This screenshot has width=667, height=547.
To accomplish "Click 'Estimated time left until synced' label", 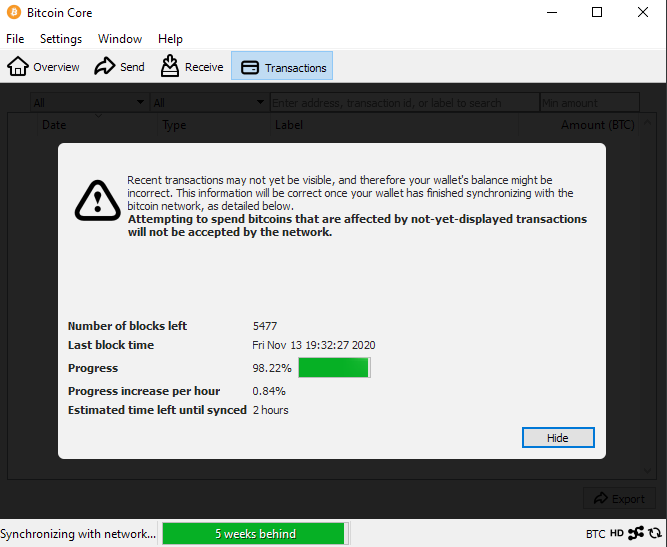I will click(157, 410).
